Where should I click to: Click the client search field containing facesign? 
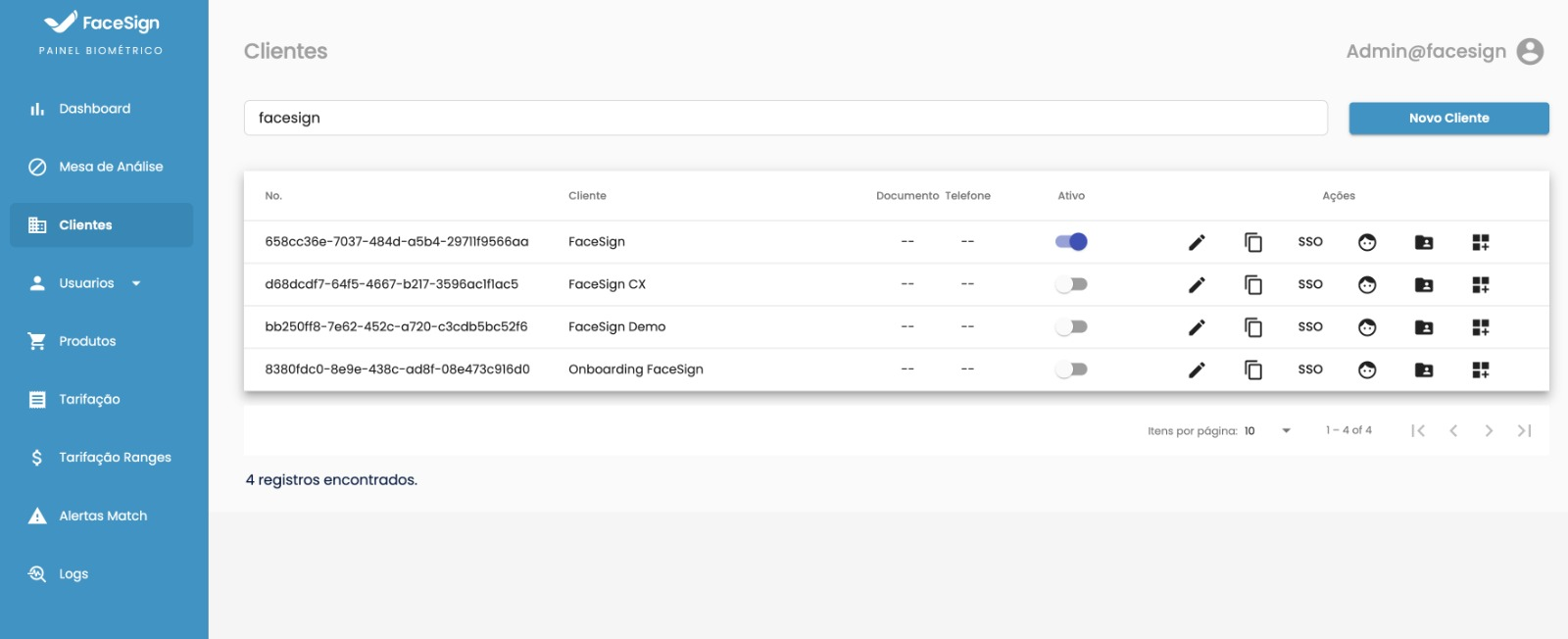(x=784, y=118)
